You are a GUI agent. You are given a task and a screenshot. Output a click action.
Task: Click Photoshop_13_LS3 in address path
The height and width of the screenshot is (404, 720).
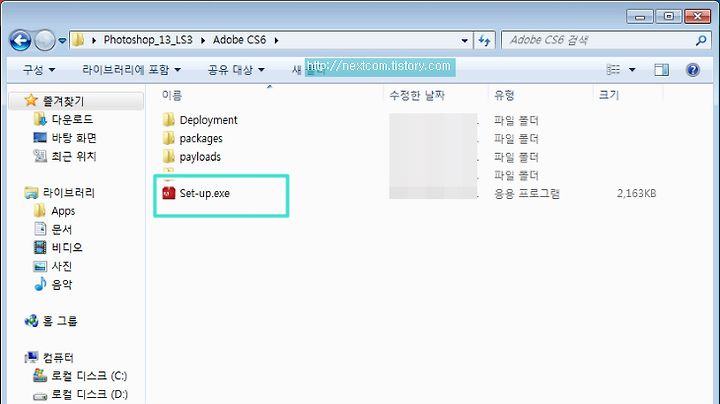point(148,40)
